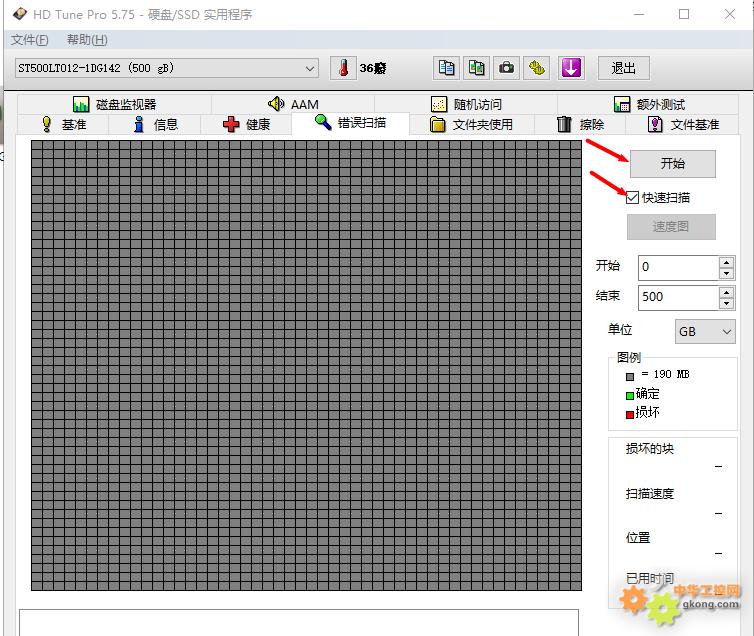The width and height of the screenshot is (754, 636).
Task: Select the 基准 tab
Action: tap(63, 125)
